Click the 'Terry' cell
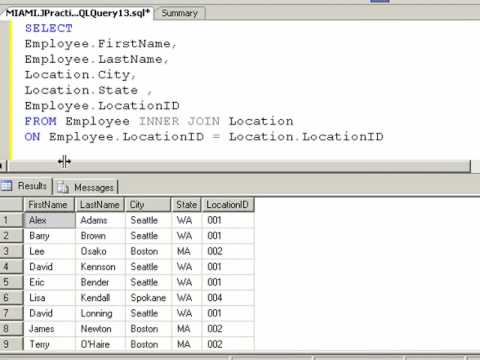 50,344
